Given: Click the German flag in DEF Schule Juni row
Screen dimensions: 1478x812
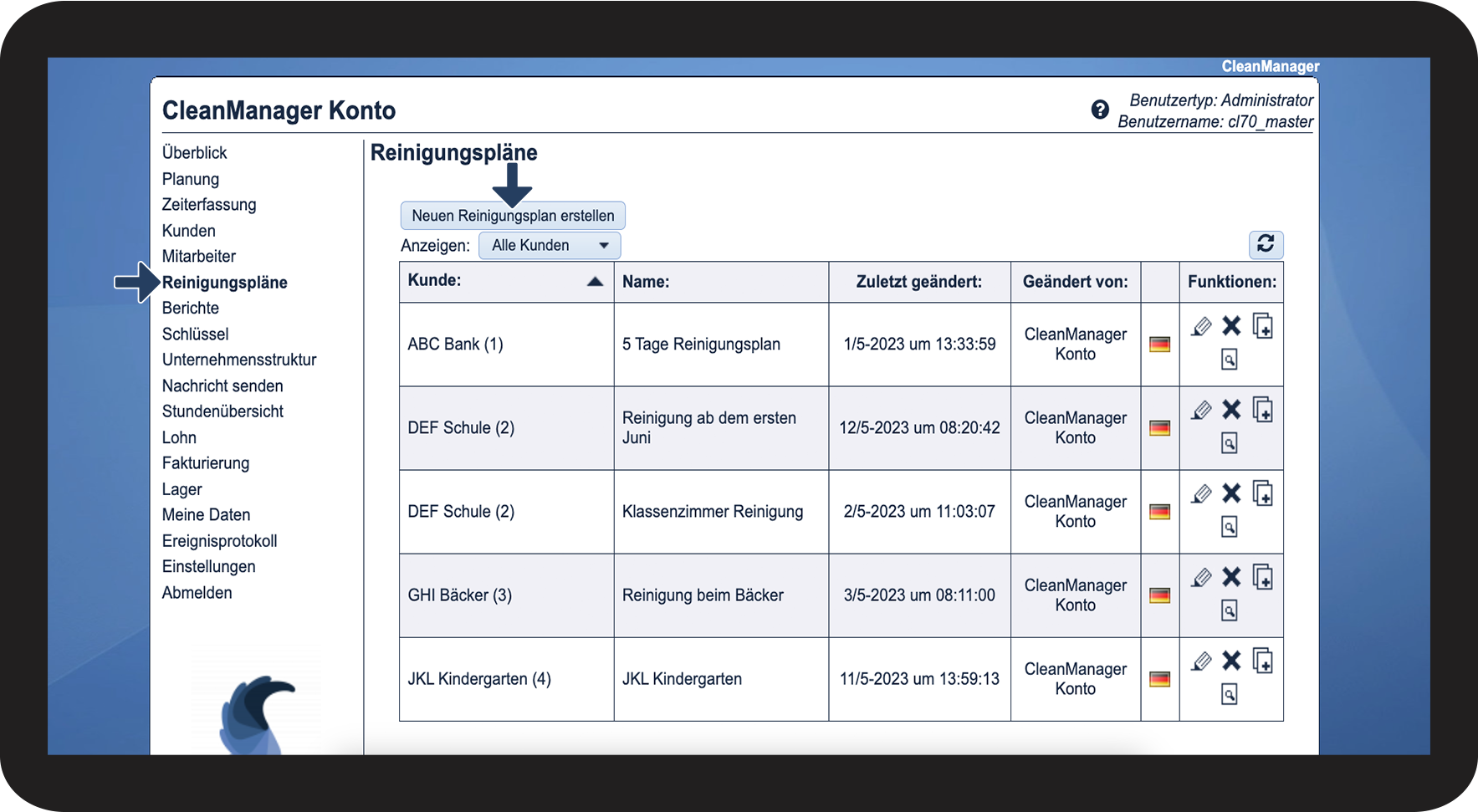Looking at the screenshot, I should click(x=1160, y=428).
